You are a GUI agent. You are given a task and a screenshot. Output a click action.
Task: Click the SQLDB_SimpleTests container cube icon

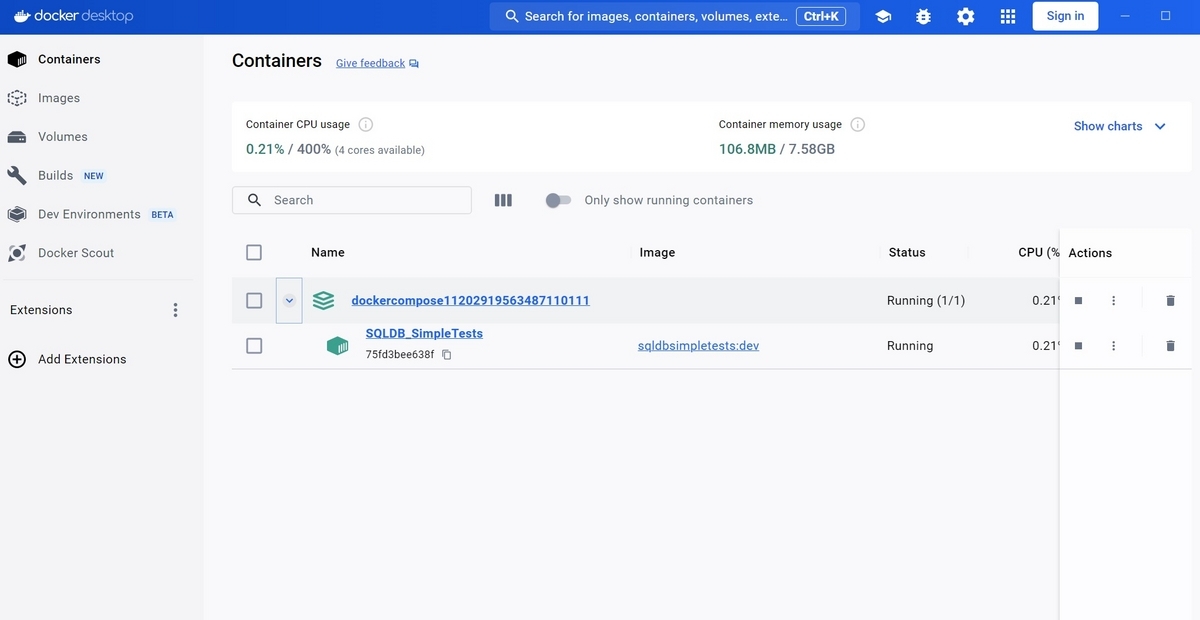click(337, 345)
